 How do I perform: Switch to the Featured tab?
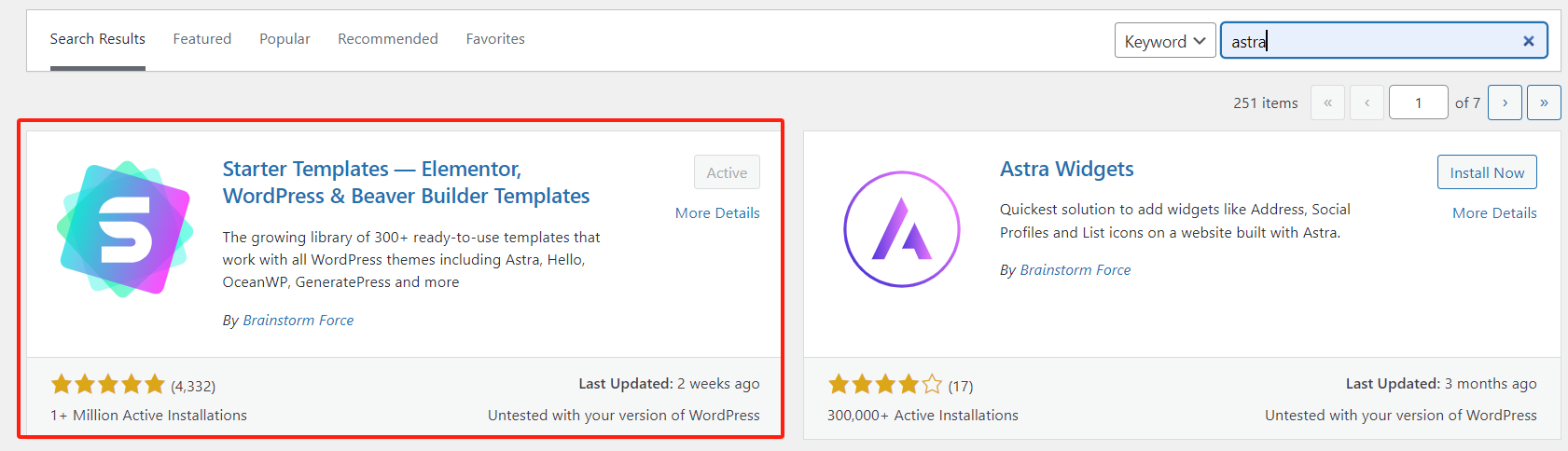pos(202,39)
